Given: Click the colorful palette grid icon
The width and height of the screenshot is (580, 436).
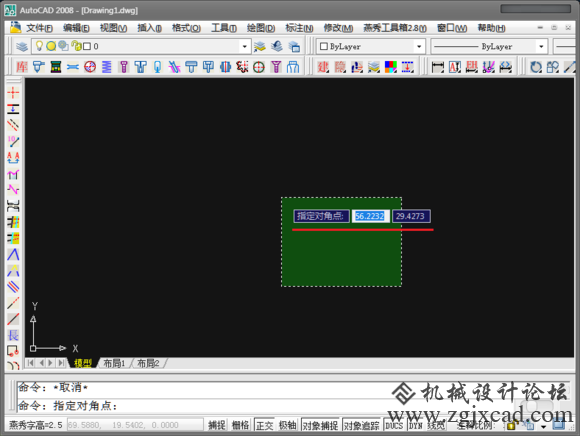Looking at the screenshot, I should point(391,67).
